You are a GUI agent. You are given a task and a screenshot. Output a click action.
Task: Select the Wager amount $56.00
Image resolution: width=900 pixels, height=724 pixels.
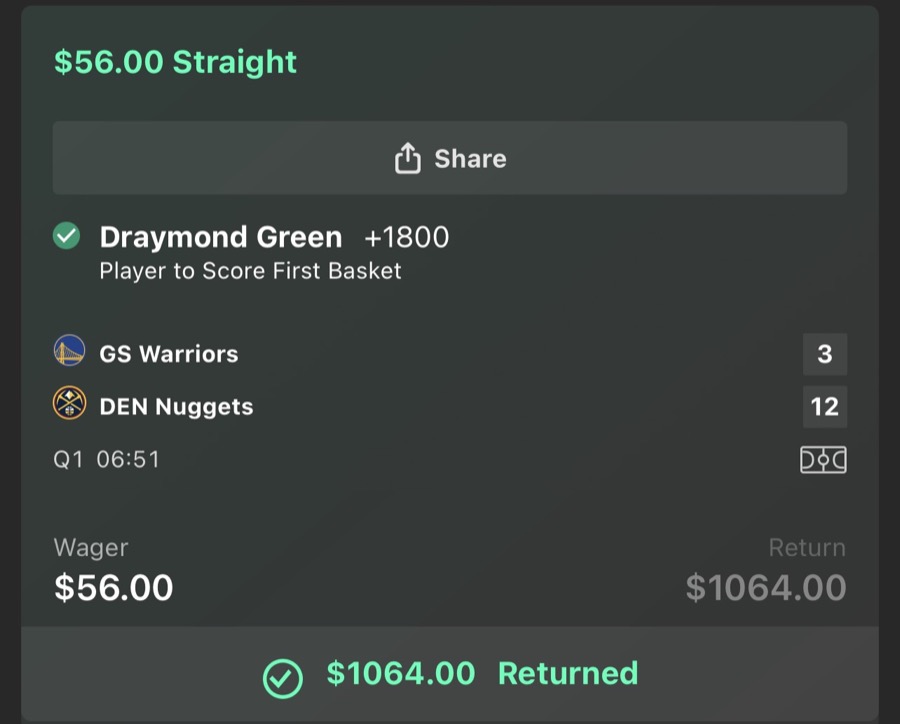pyautogui.click(x=113, y=587)
